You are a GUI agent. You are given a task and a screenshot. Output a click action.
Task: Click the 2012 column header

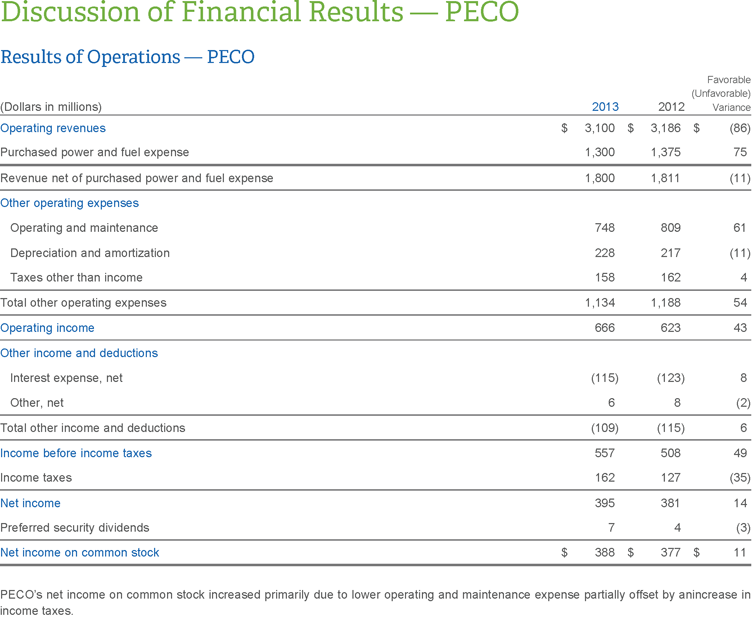point(671,107)
